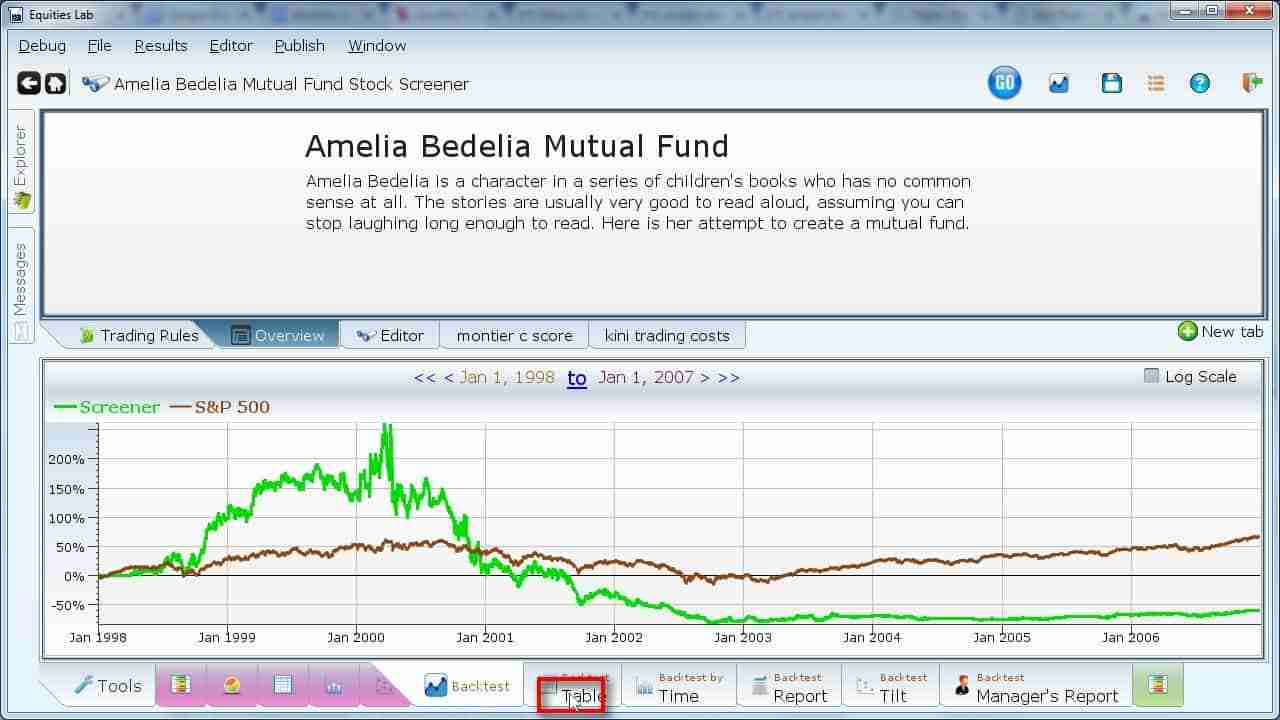The height and width of the screenshot is (720, 1280).
Task: Open the Publish menu
Action: point(300,46)
